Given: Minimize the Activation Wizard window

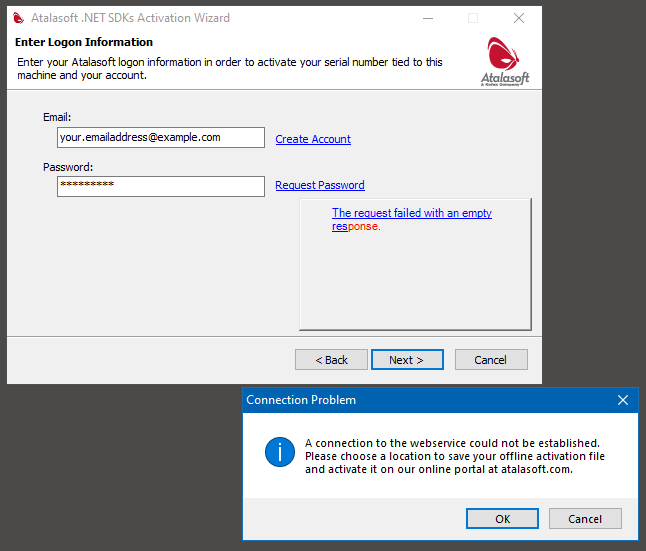Looking at the screenshot, I should pos(428,18).
